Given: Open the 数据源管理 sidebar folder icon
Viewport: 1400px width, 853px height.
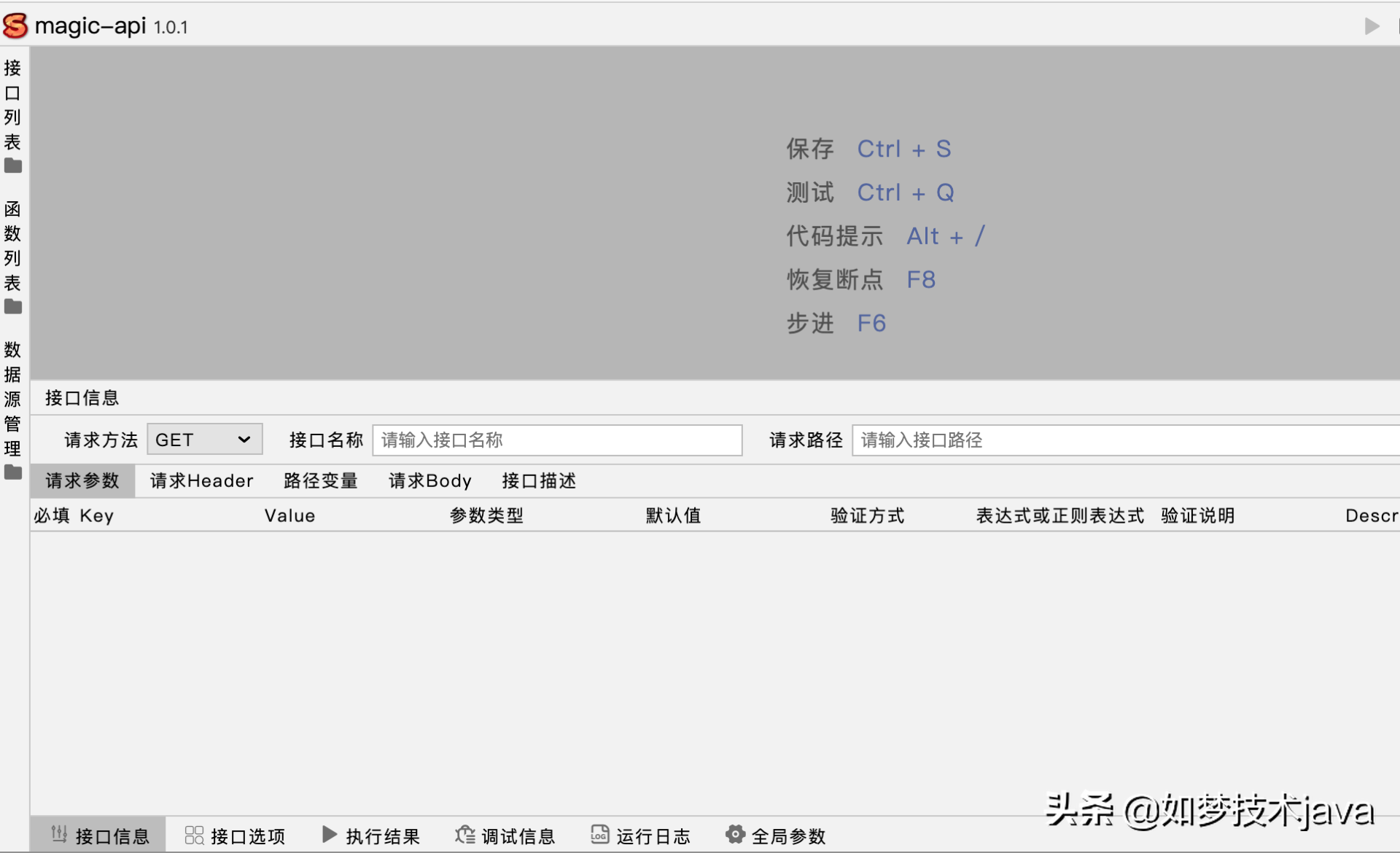Looking at the screenshot, I should point(13,472).
